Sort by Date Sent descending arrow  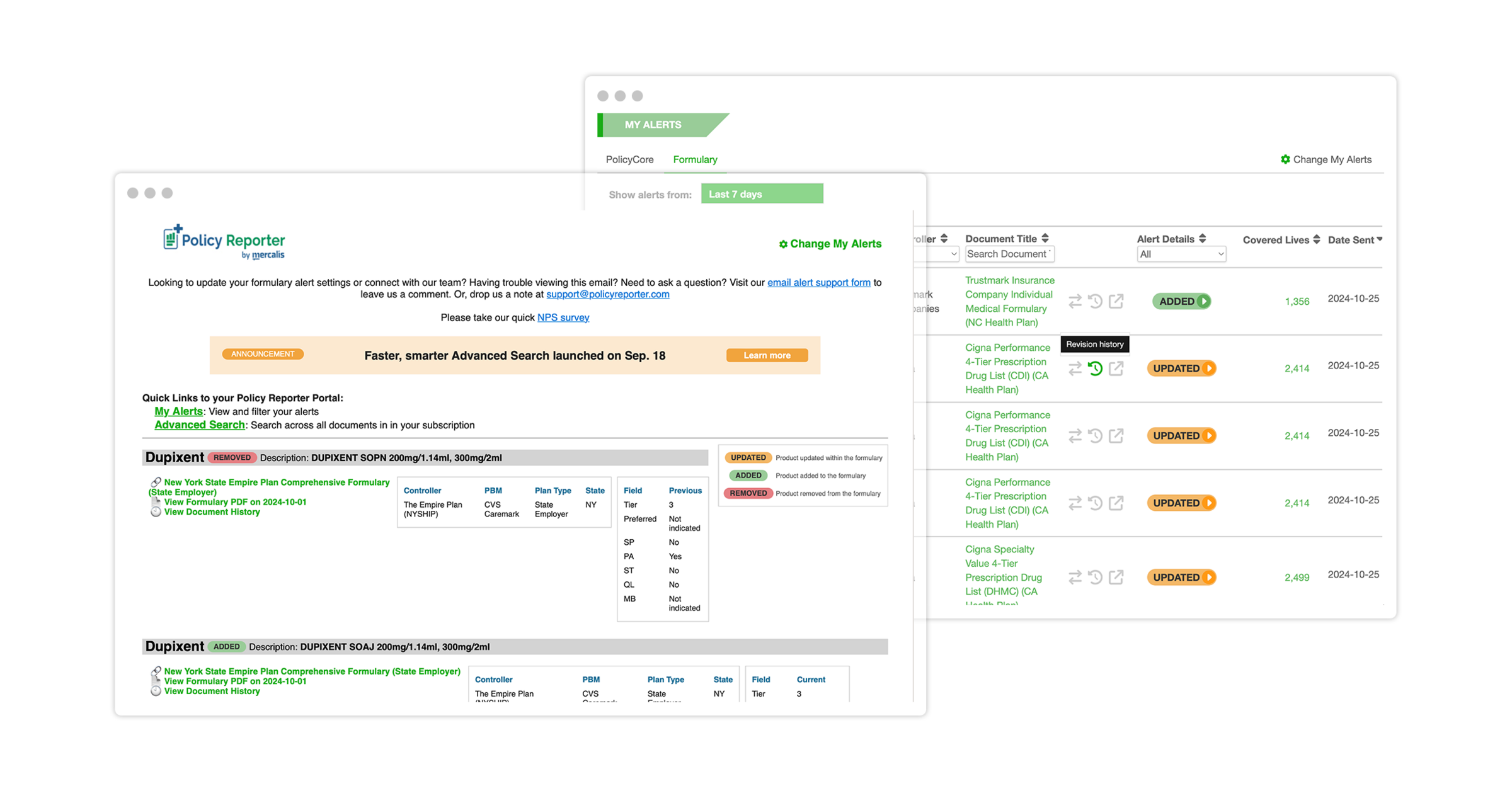pyautogui.click(x=1380, y=239)
